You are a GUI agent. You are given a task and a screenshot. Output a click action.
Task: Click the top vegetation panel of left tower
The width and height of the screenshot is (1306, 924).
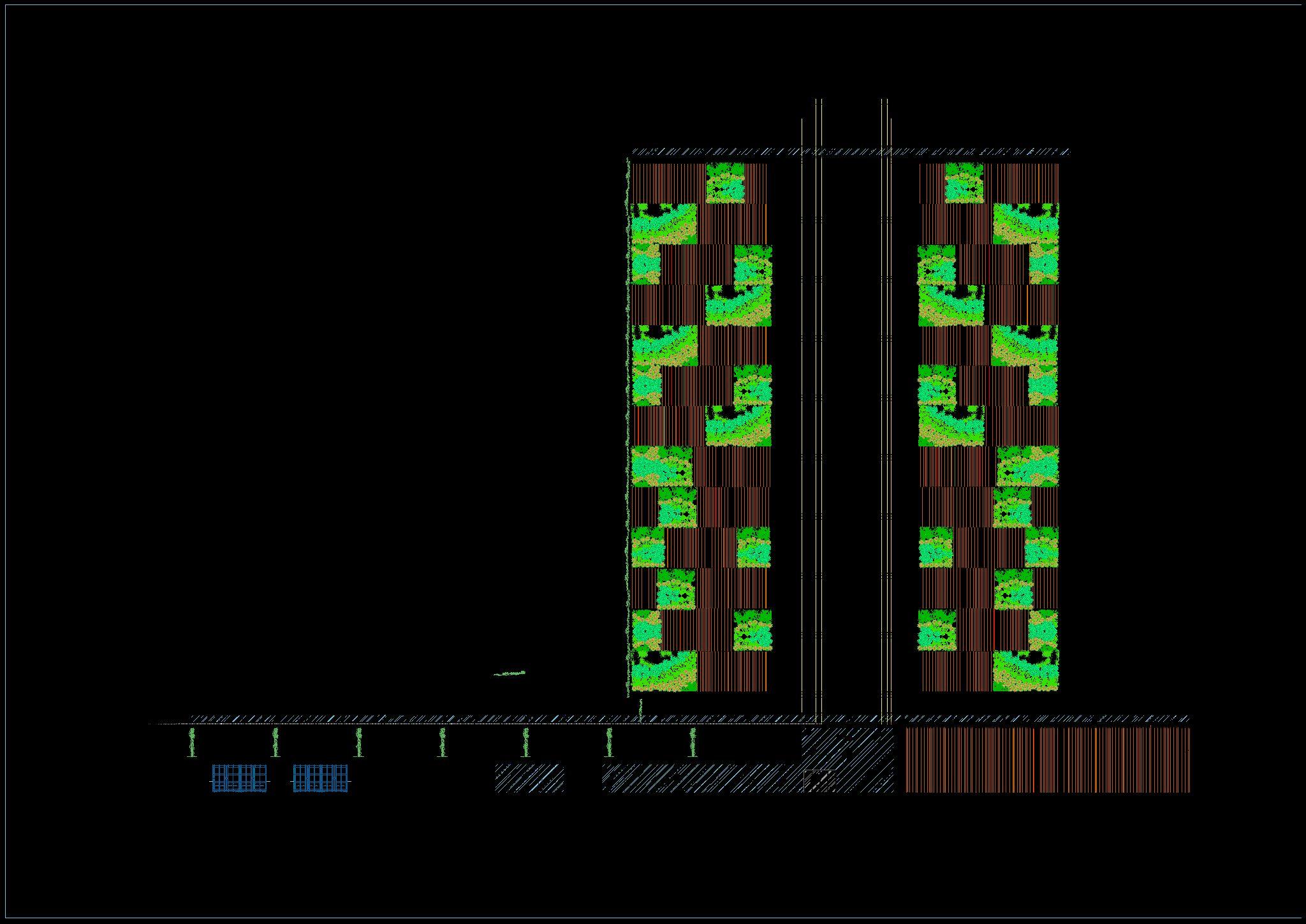726,183
